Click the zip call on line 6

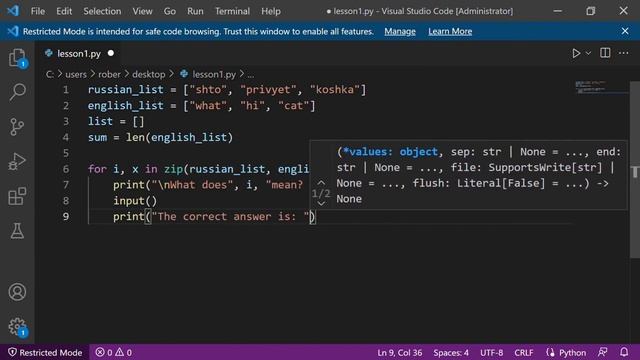[173, 169]
